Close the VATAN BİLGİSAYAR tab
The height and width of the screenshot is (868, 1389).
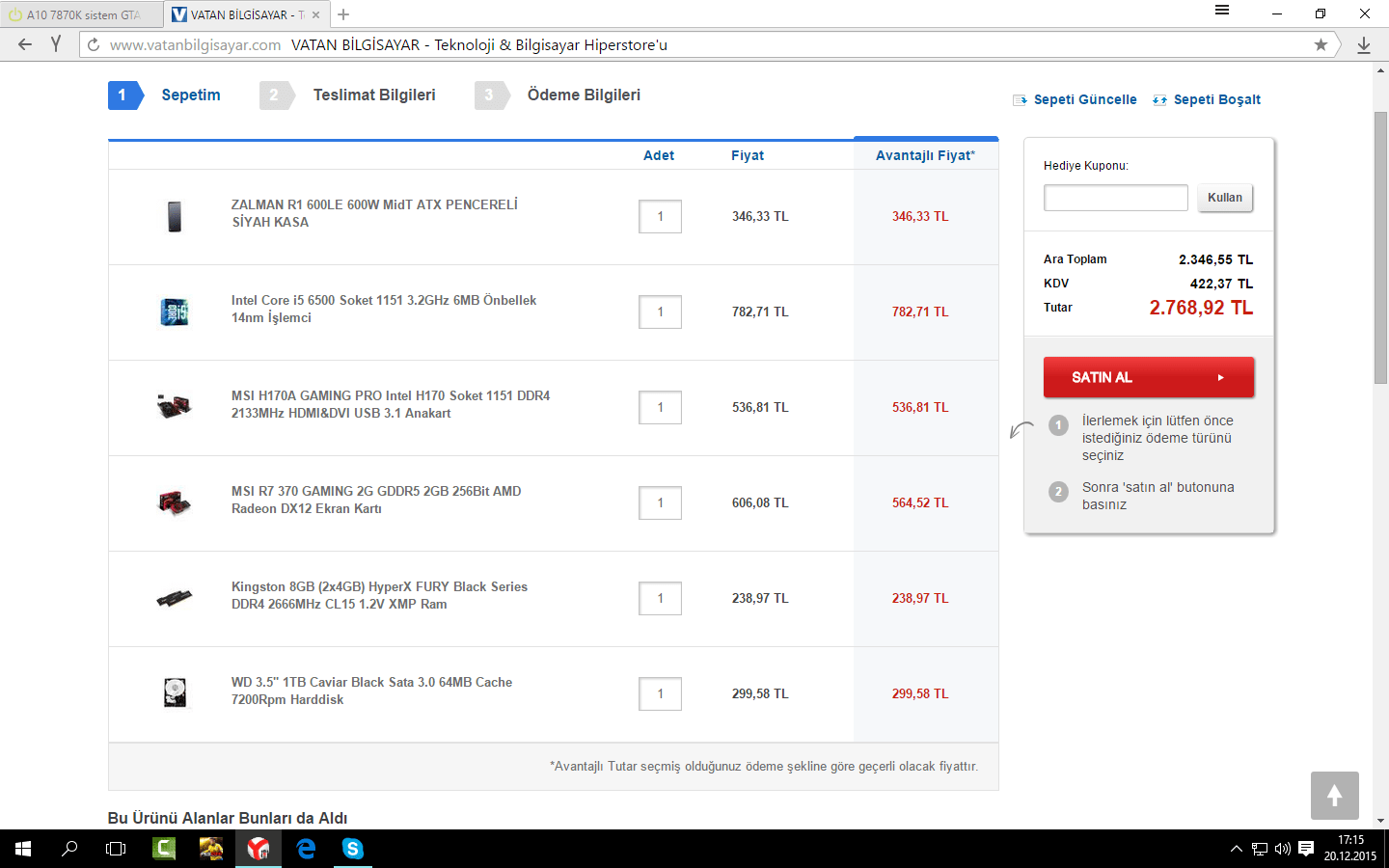pyautogui.click(x=315, y=14)
